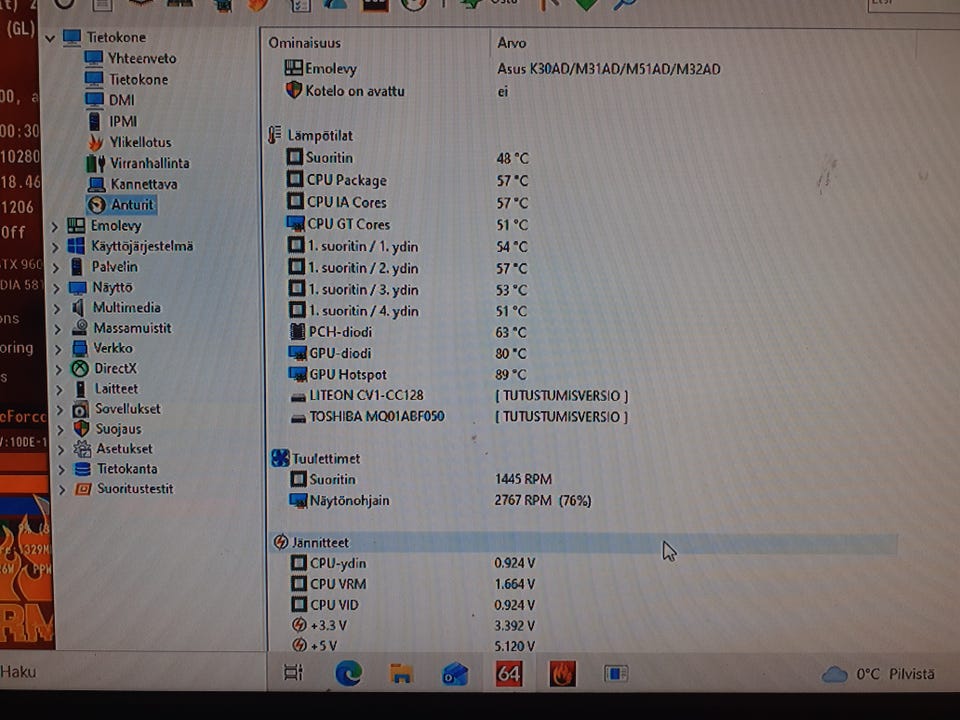Click the Palvelin server icon
Screen dimensions: 960x720
(77, 267)
